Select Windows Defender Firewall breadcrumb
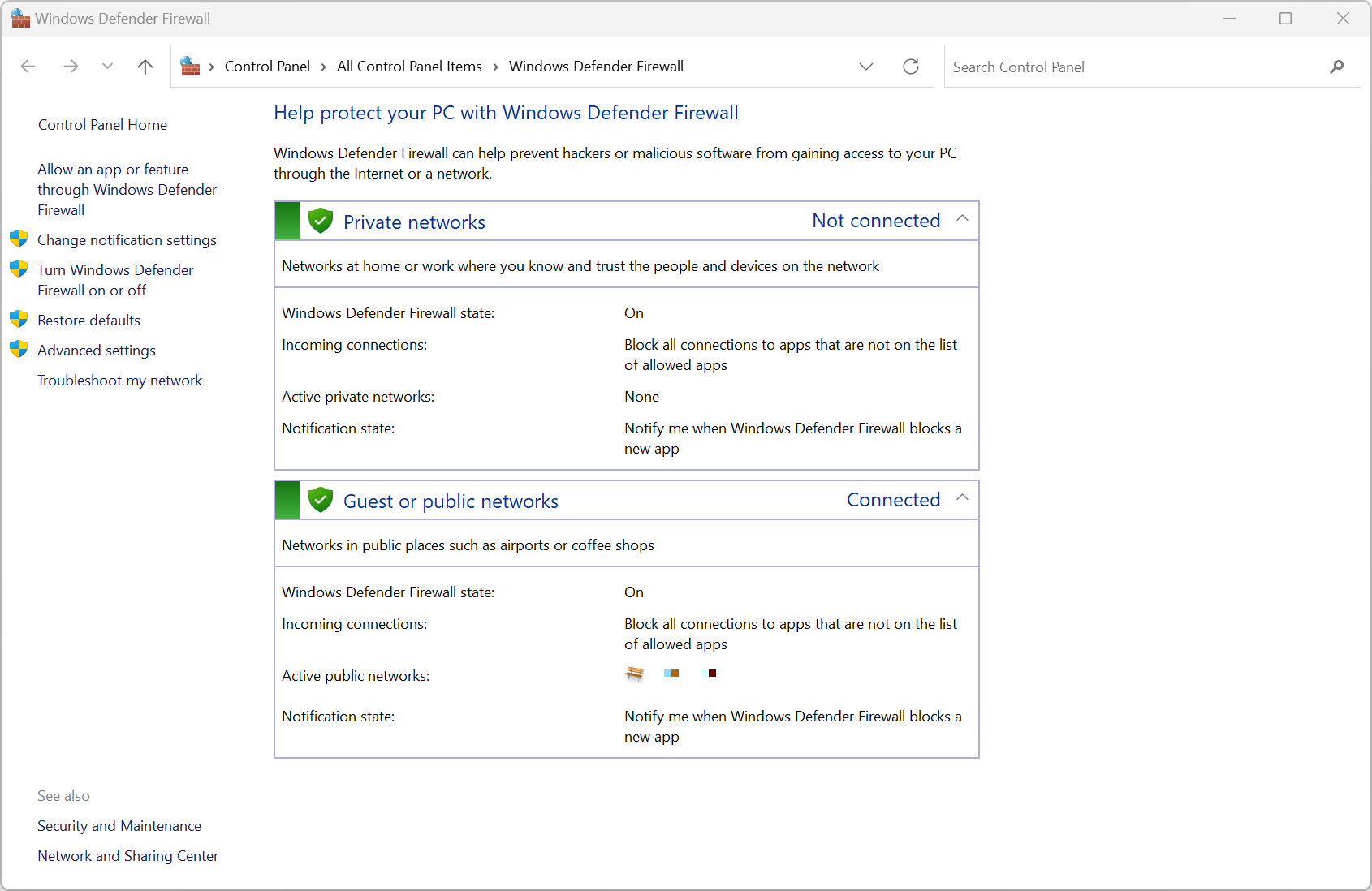1372x891 pixels. click(x=596, y=67)
